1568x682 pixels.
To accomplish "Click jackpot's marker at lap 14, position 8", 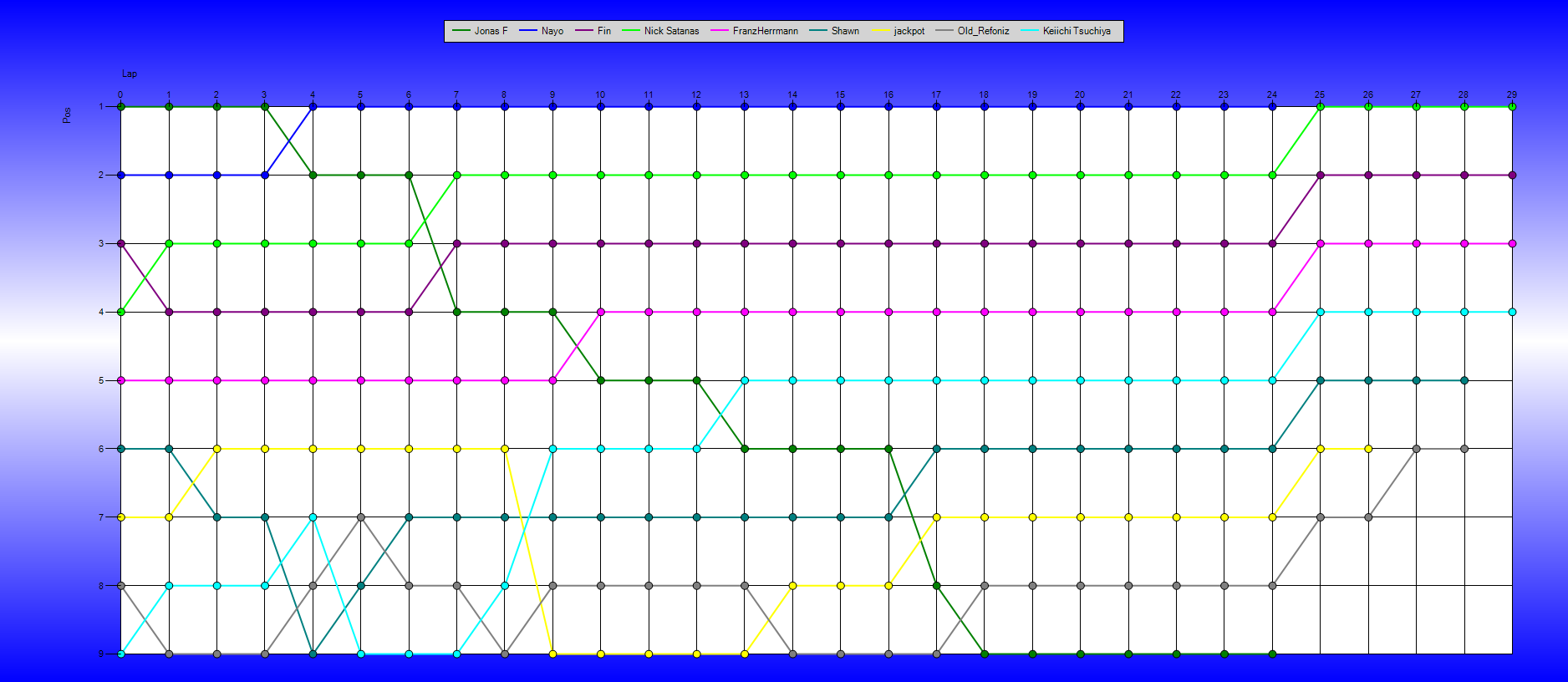I will click(792, 586).
